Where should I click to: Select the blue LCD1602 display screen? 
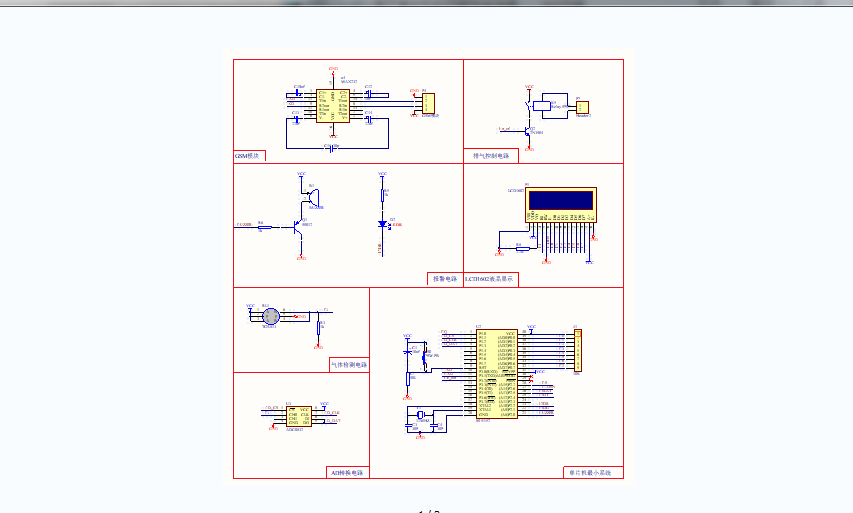(560, 200)
